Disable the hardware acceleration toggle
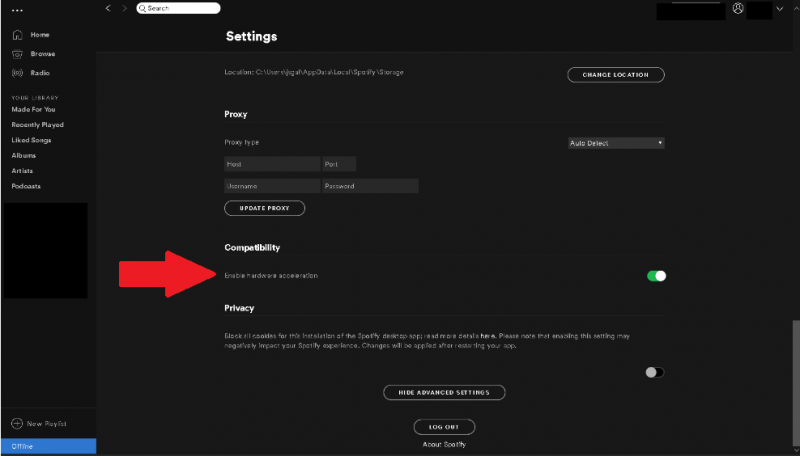800x456 pixels. pyautogui.click(x=656, y=276)
